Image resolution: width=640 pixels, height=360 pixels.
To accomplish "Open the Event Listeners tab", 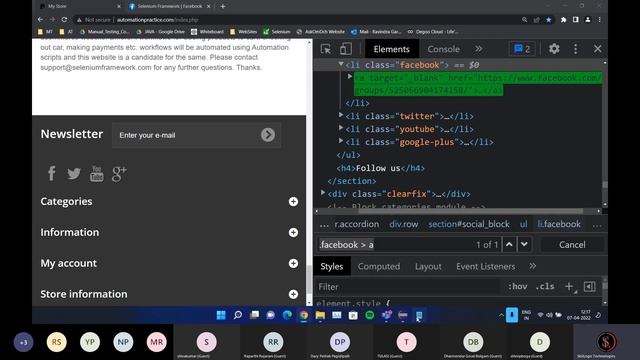I will [485, 267].
